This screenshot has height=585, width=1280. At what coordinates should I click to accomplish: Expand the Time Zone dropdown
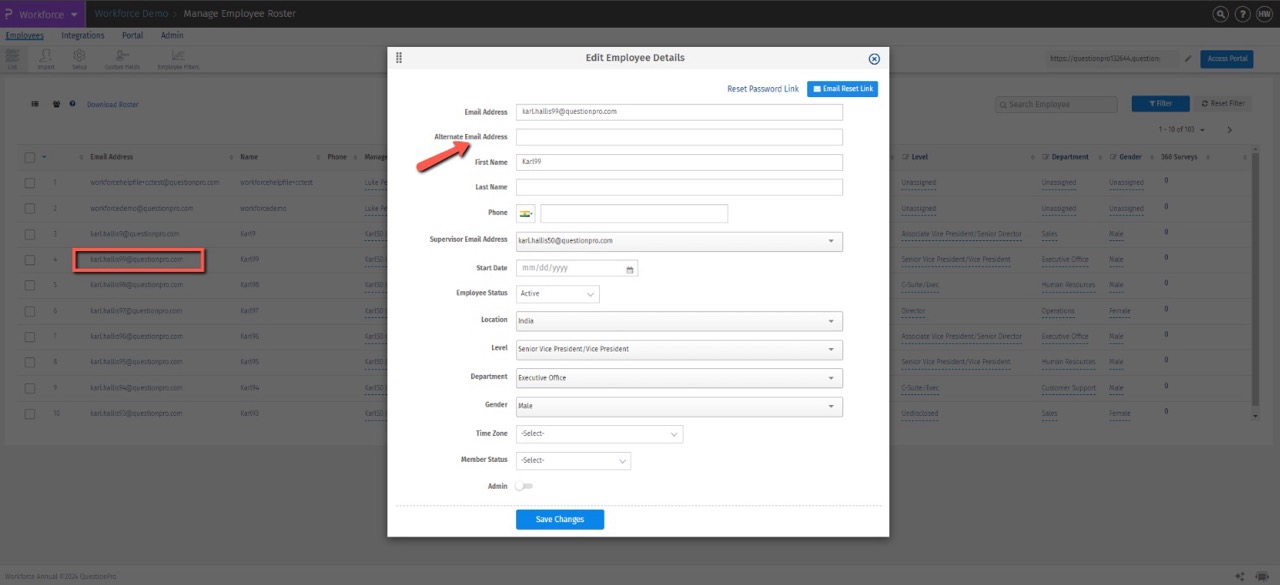click(x=676, y=433)
